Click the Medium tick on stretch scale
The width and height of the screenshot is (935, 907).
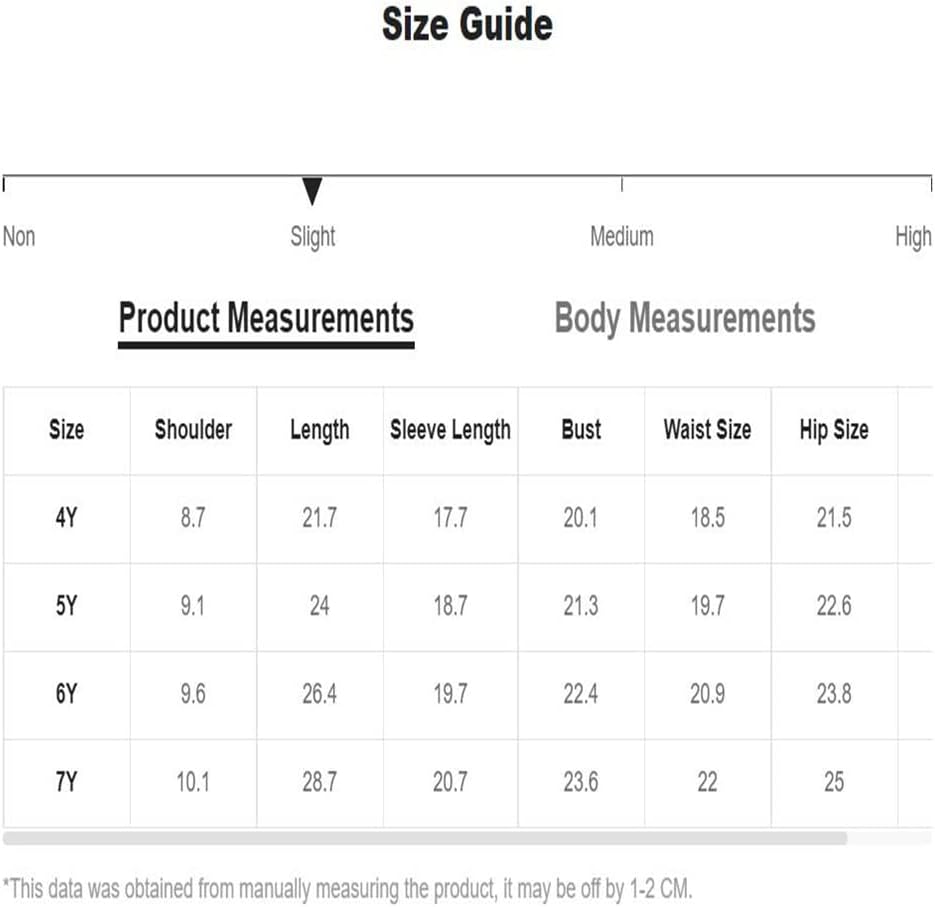(x=621, y=184)
